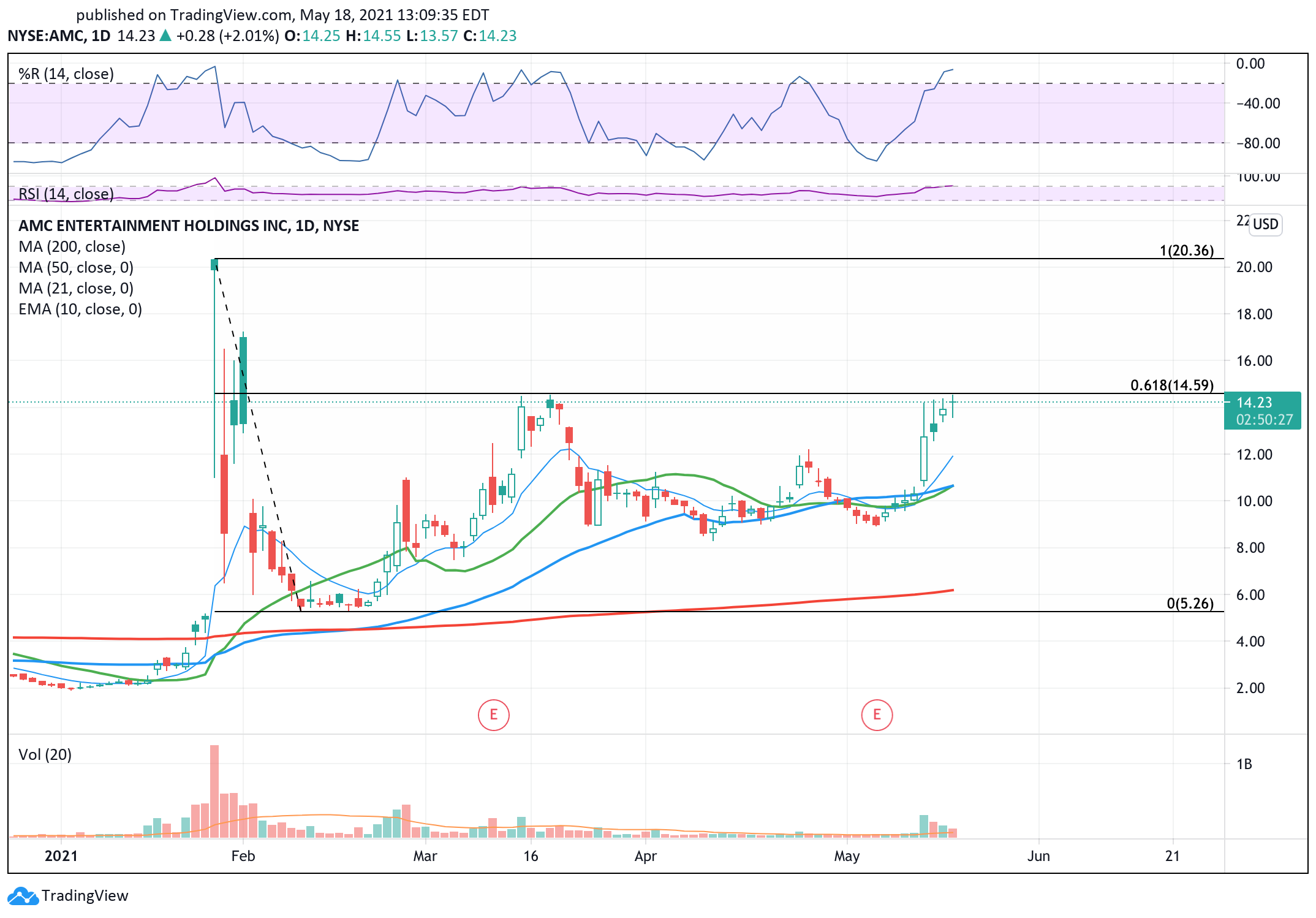The height and width of the screenshot is (918, 1316).
Task: Click the RSI (14, close) indicator label
Action: [66, 194]
